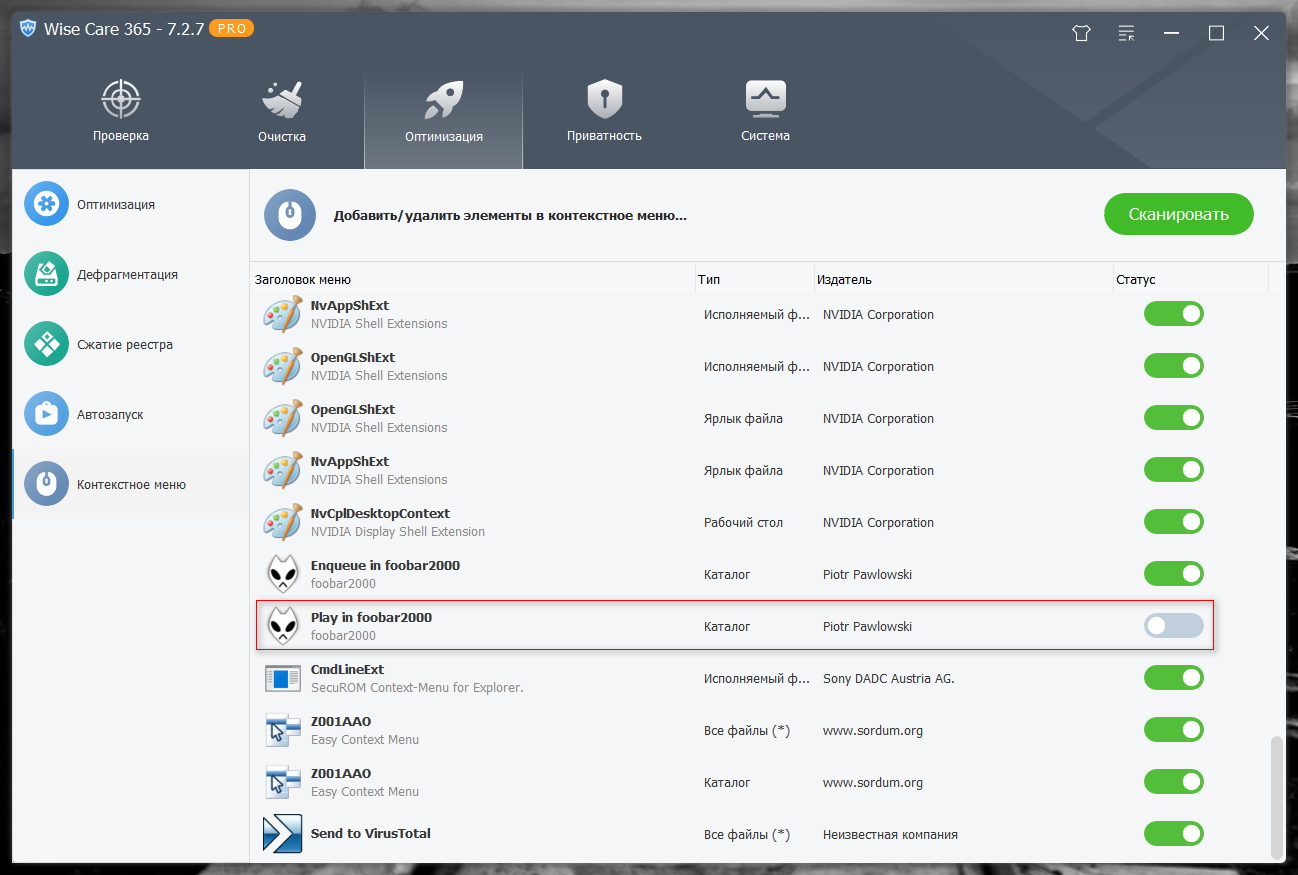Click the Сканировать button
This screenshot has height=875, width=1298.
1178,214
